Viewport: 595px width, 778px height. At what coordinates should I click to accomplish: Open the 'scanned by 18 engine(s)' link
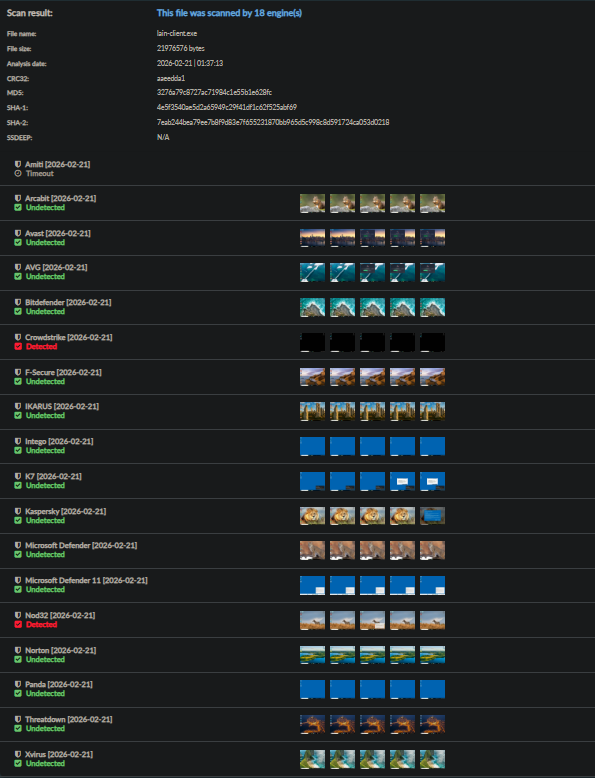[x=229, y=13]
